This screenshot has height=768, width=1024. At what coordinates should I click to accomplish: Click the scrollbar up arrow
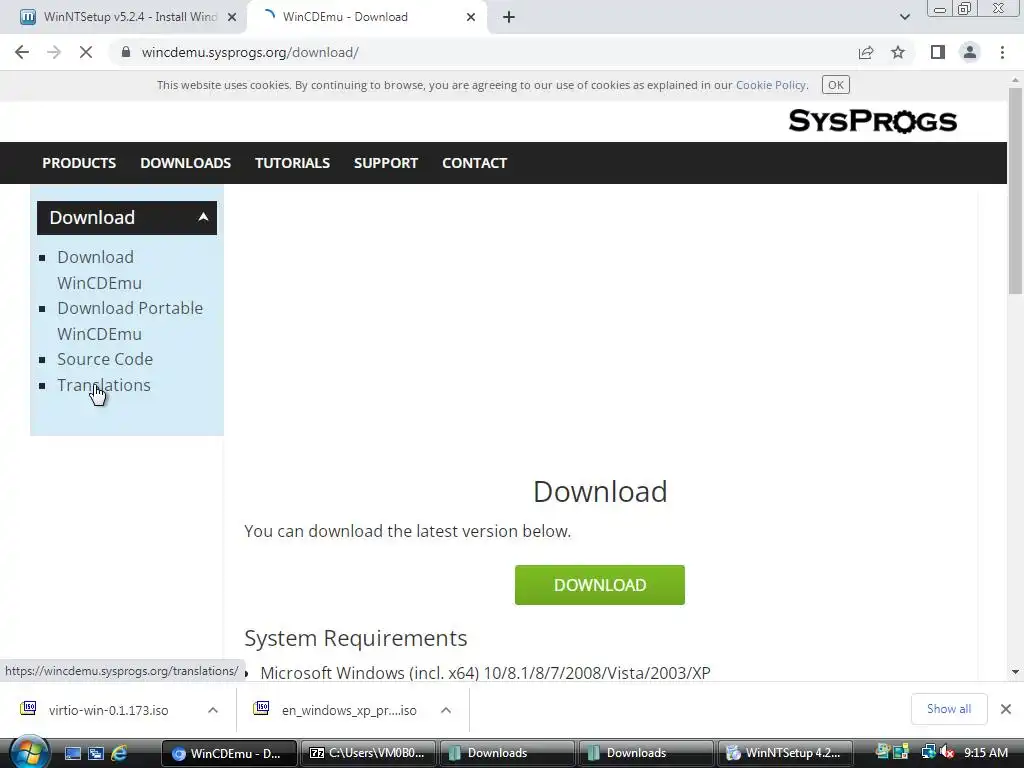point(1015,80)
